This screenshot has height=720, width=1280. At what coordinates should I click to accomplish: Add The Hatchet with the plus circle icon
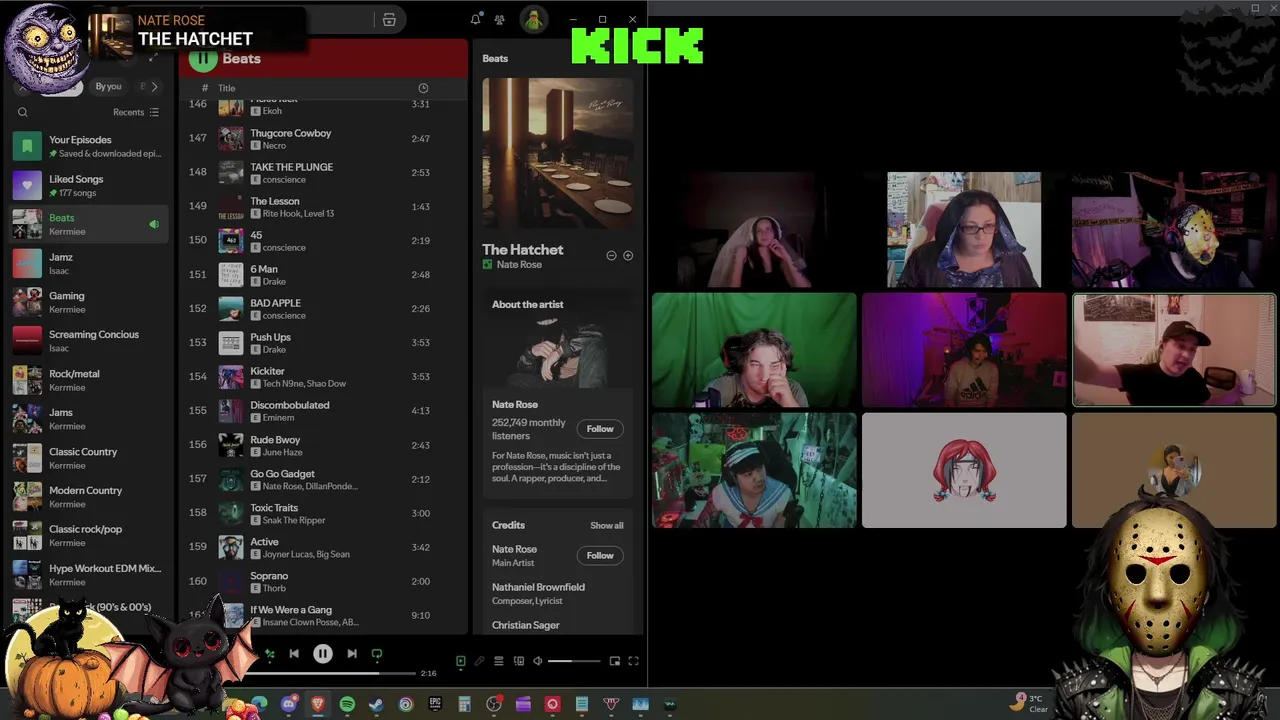628,256
